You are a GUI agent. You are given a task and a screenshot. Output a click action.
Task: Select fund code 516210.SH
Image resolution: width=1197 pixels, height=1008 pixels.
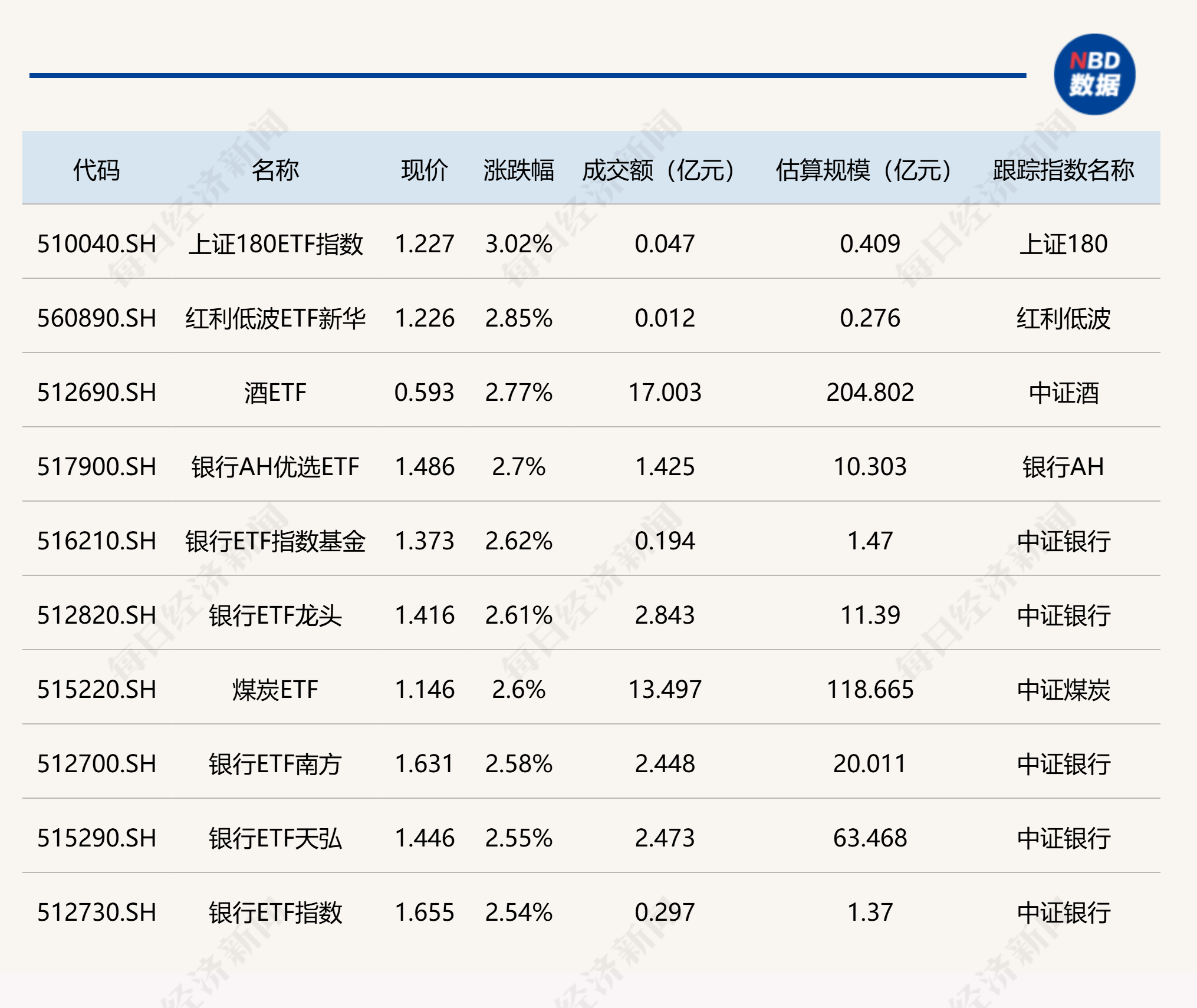(97, 541)
